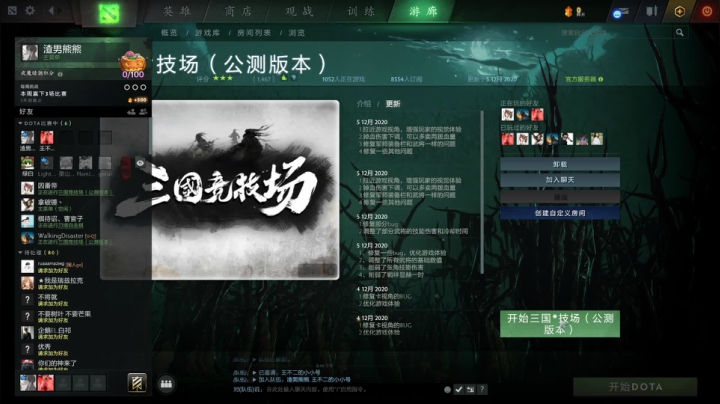The height and width of the screenshot is (404, 720).
Task: Click the chat checkmark icon
Action: (x=459, y=389)
